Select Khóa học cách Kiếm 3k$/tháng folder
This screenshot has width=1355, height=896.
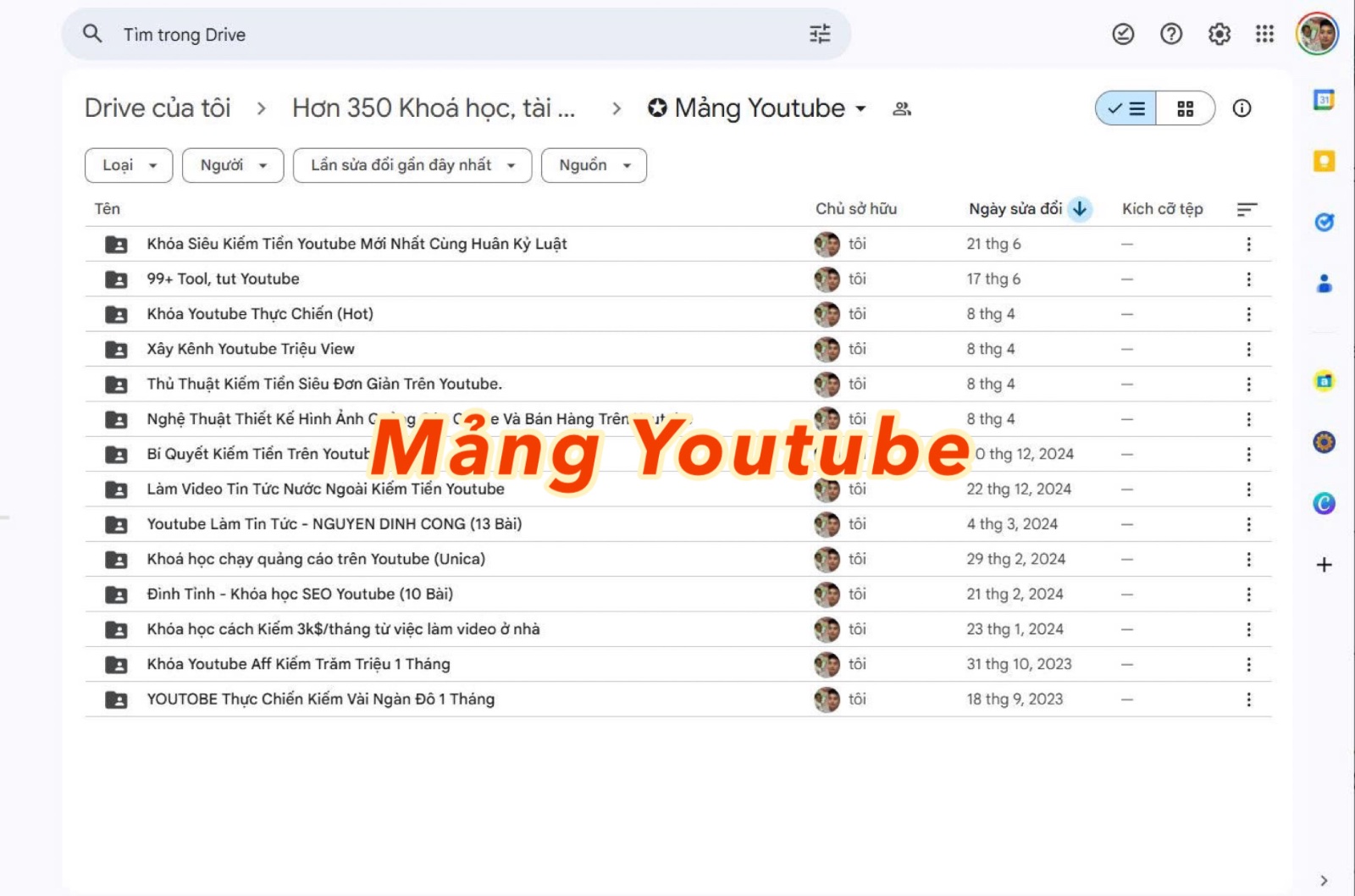pos(677,629)
